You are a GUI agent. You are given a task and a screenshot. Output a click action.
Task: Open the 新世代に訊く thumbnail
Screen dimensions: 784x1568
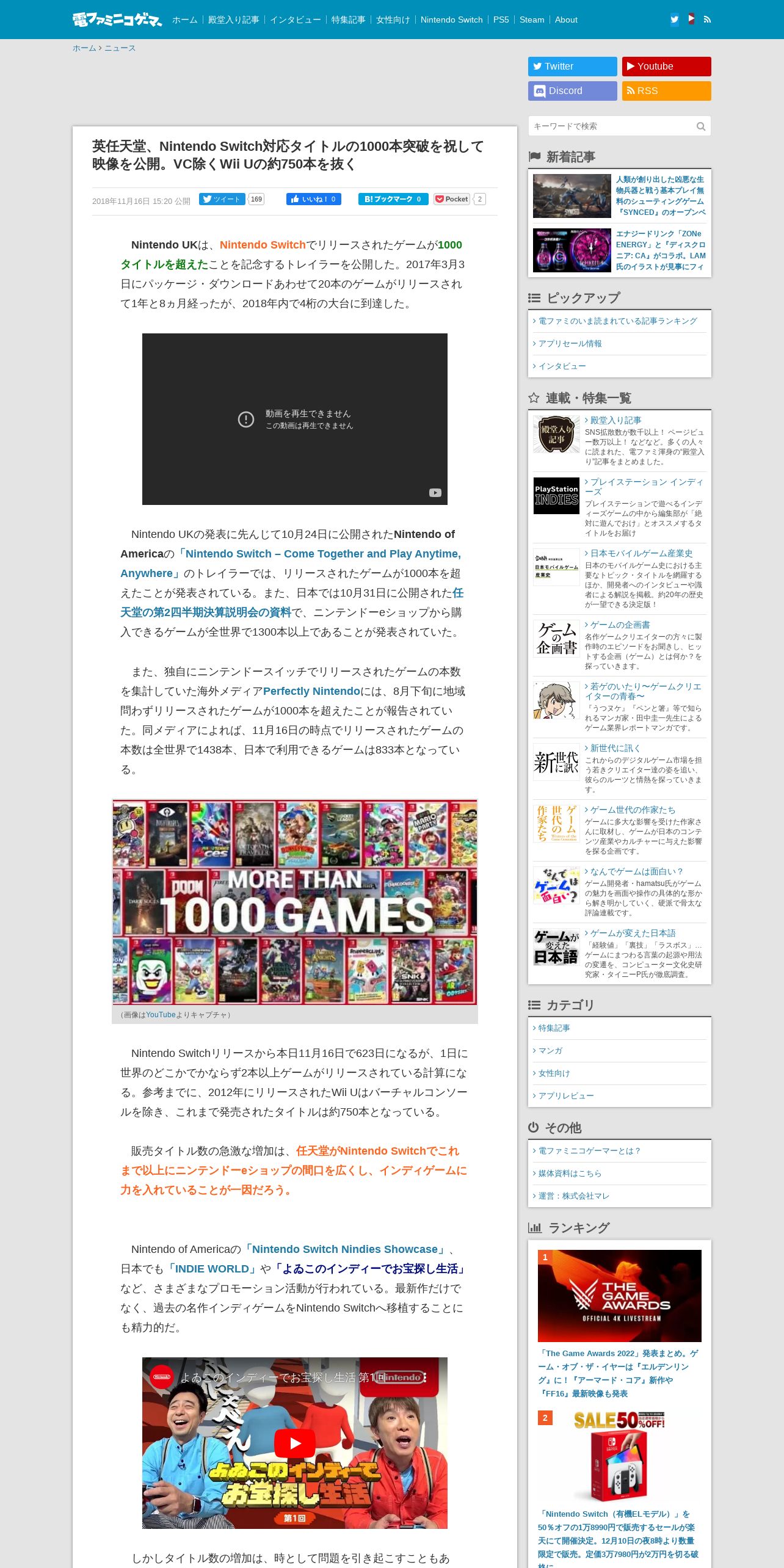click(x=556, y=762)
